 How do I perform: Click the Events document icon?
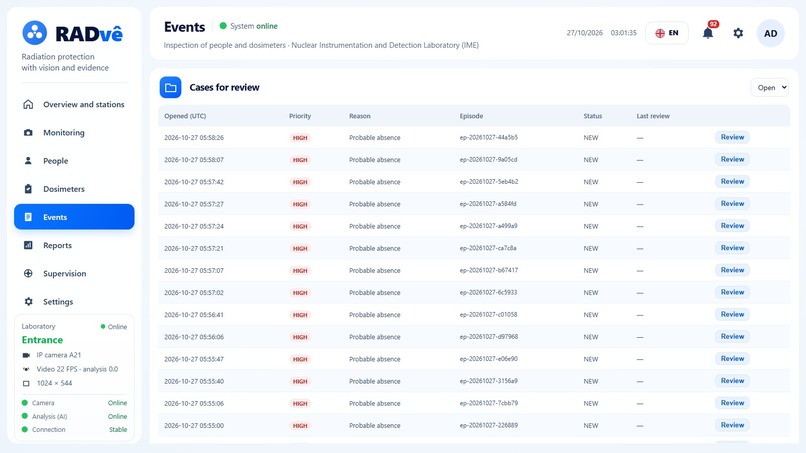[28, 217]
